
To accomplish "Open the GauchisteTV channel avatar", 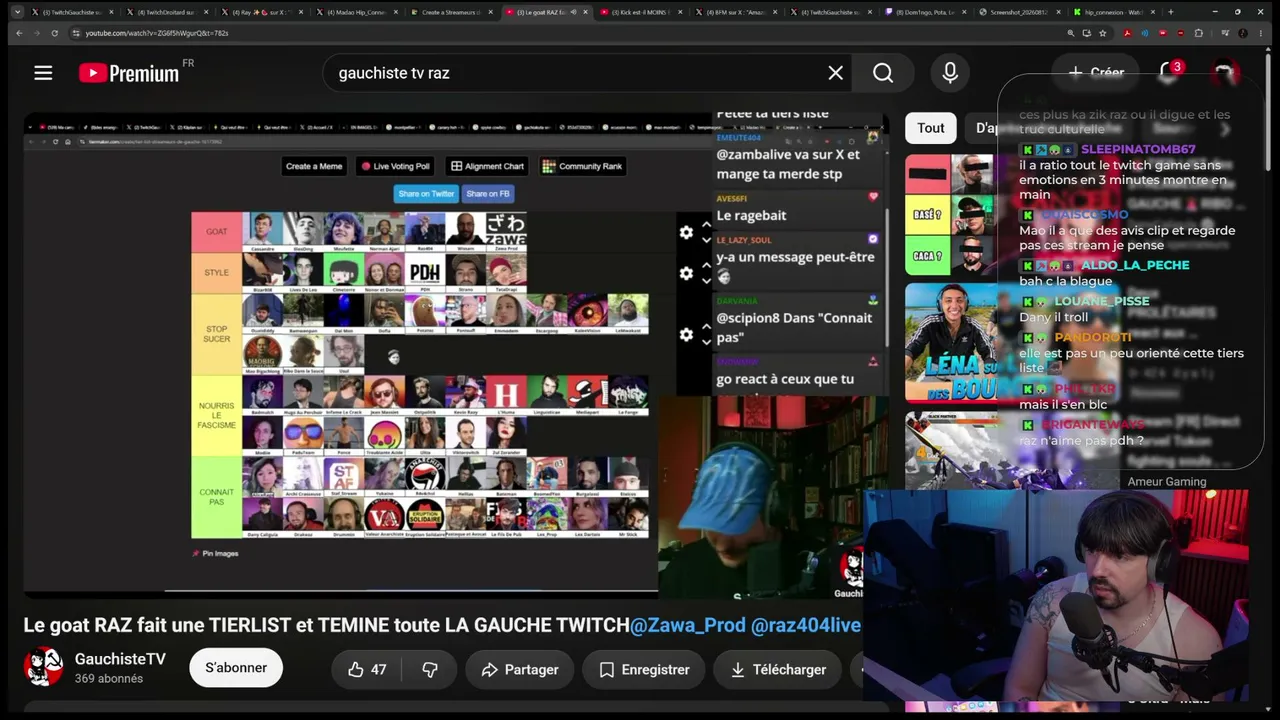I will (x=43, y=667).
